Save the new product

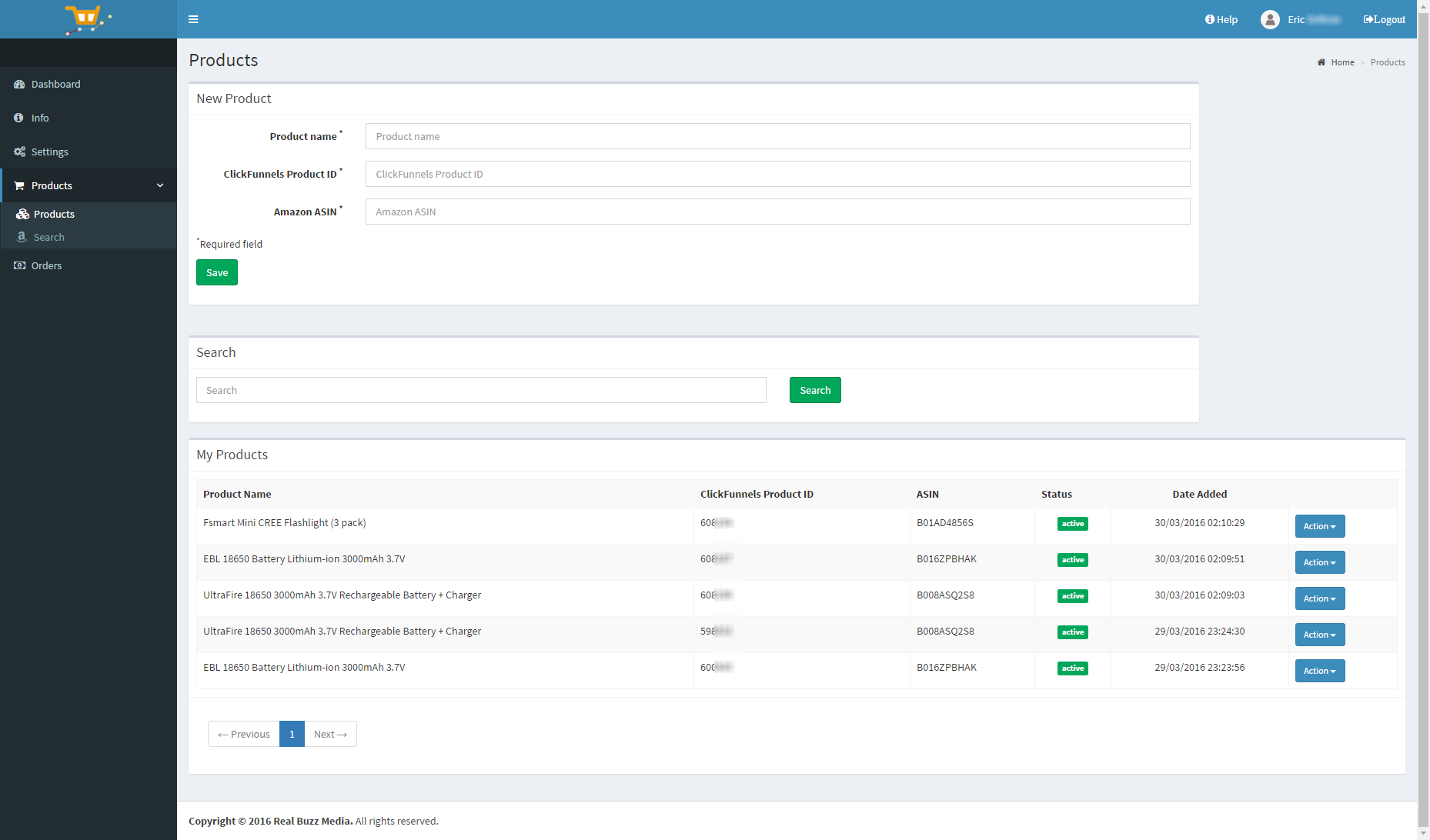click(x=217, y=272)
